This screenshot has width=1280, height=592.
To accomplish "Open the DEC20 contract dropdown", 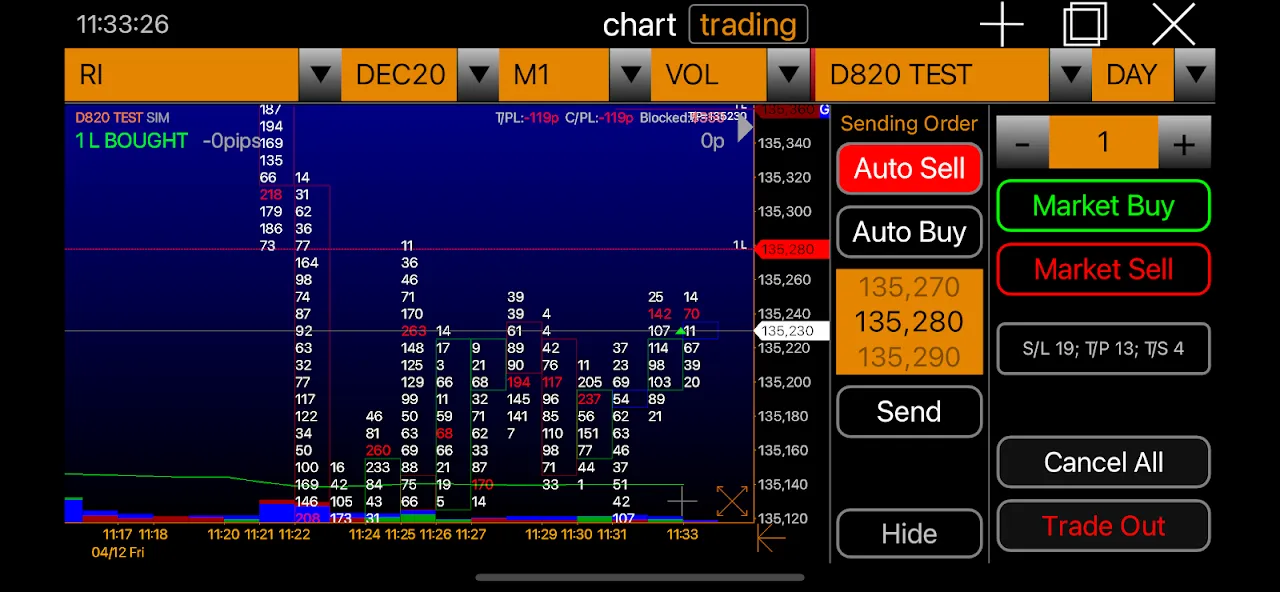I will (479, 75).
